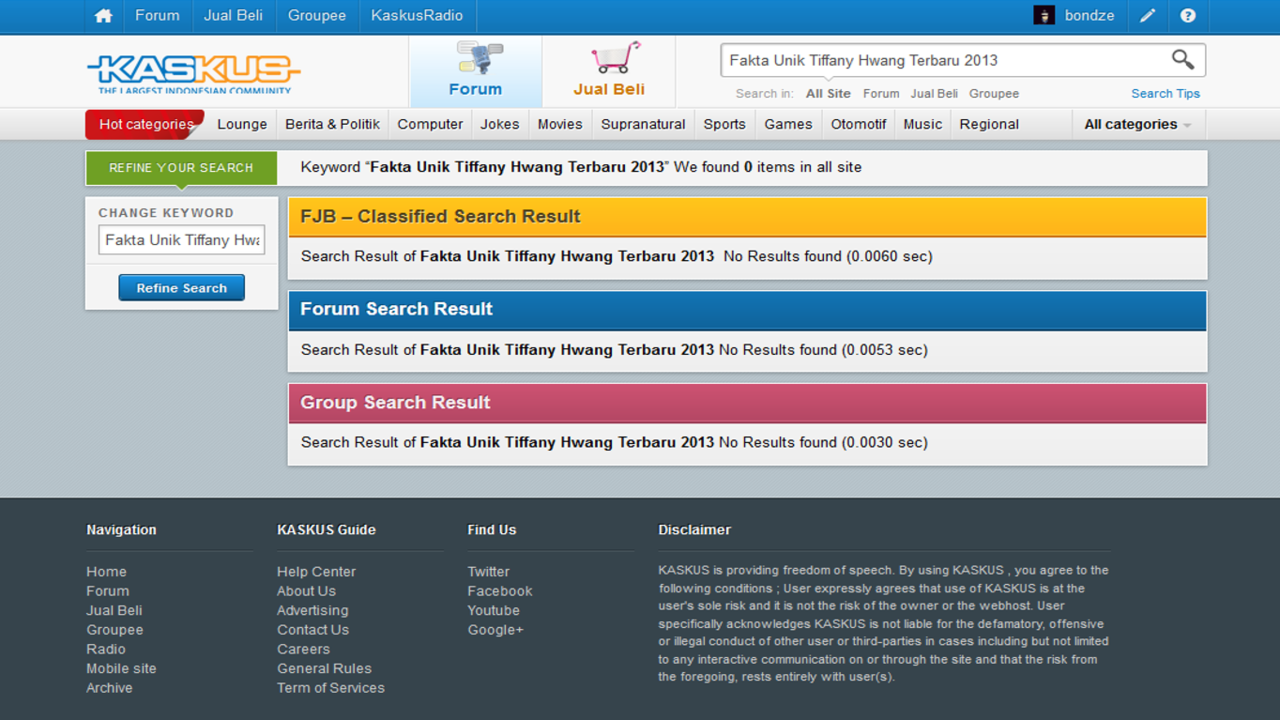Open Forum in top navigation bar
Image resolution: width=1280 pixels, height=720 pixels.
tap(158, 16)
